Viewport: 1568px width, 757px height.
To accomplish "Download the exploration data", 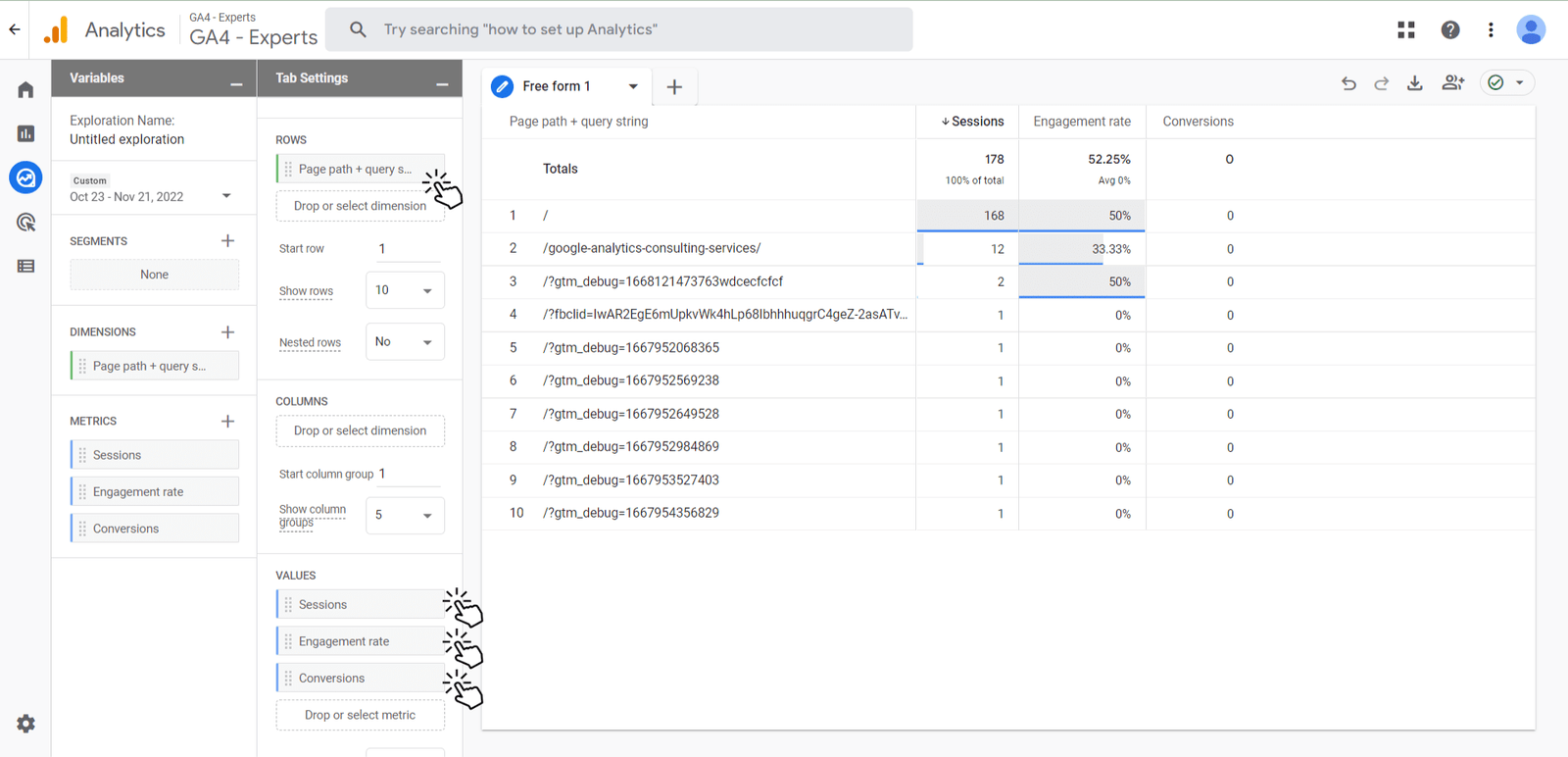I will (1415, 83).
